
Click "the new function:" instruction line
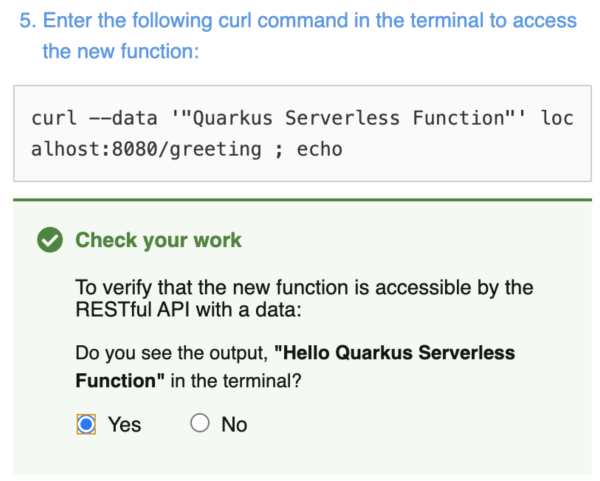(121, 51)
